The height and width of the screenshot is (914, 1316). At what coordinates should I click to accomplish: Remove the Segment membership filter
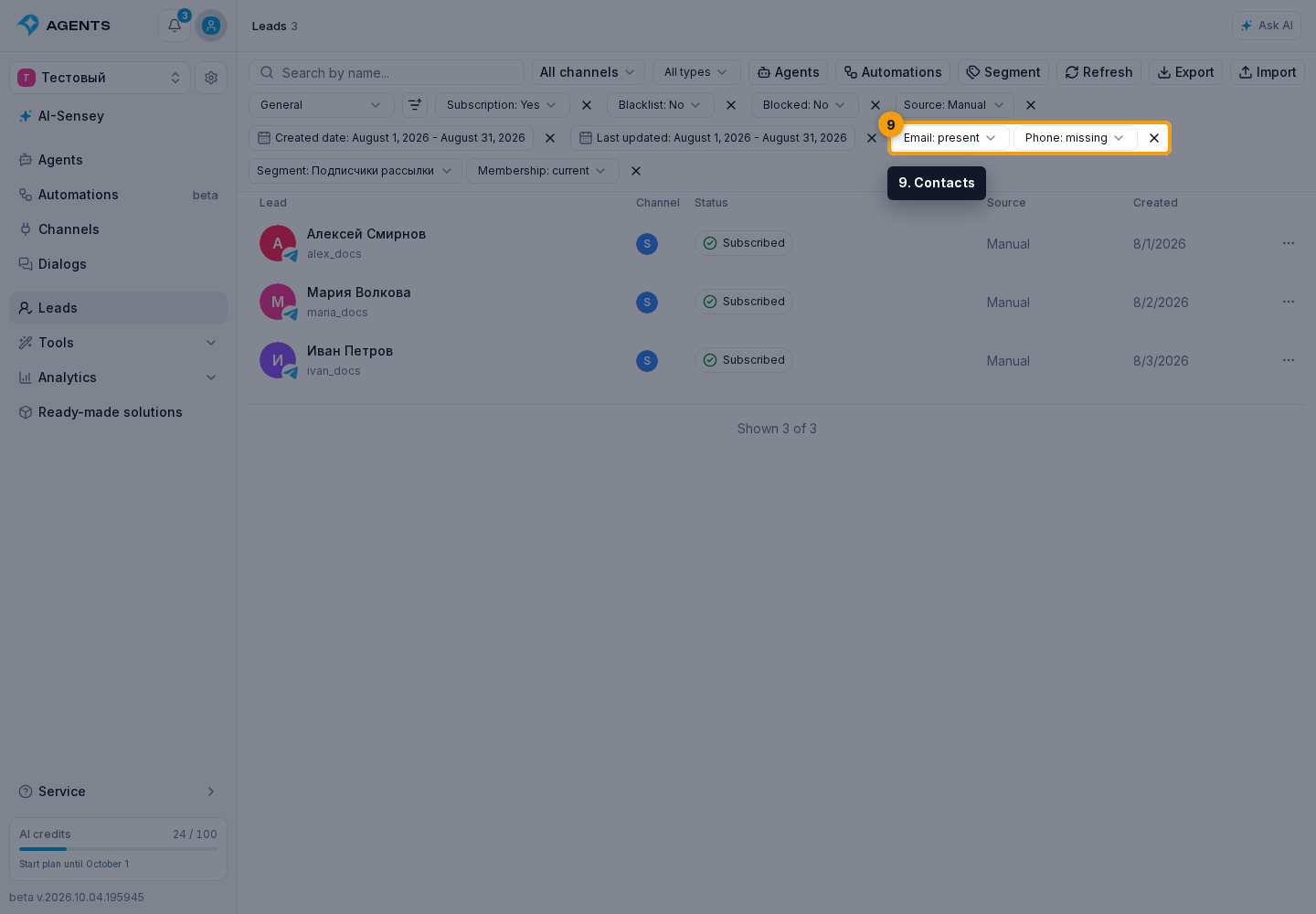point(636,171)
